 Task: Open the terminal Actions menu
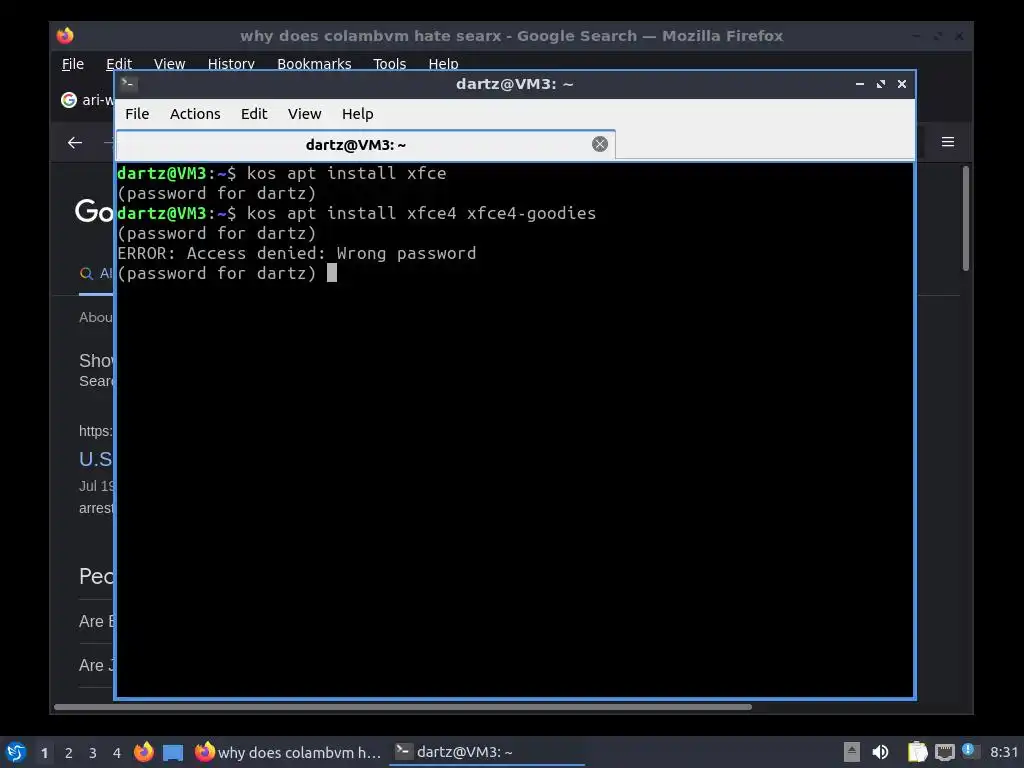(x=195, y=114)
